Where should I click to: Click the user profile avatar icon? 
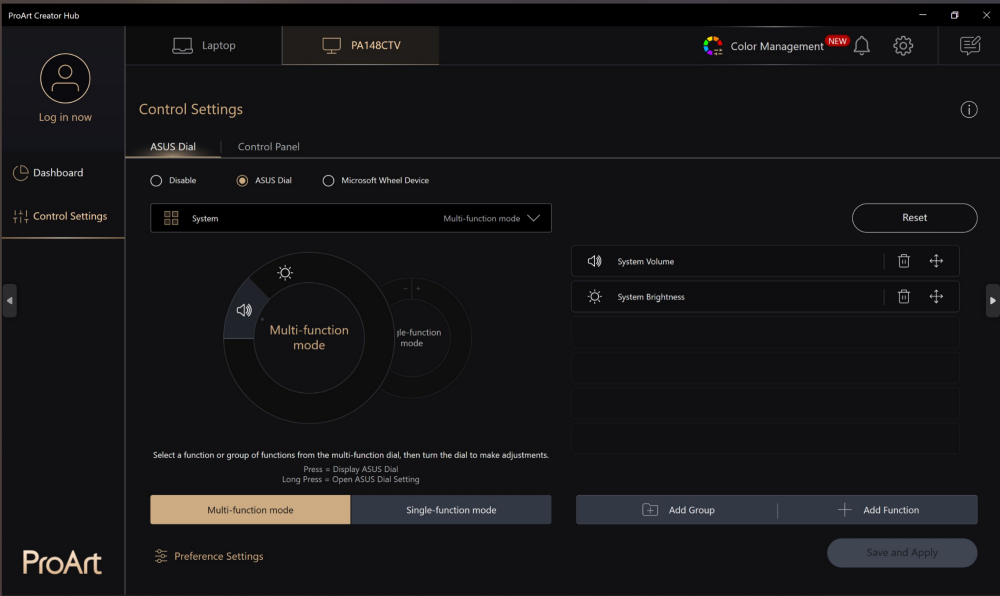click(x=65, y=78)
